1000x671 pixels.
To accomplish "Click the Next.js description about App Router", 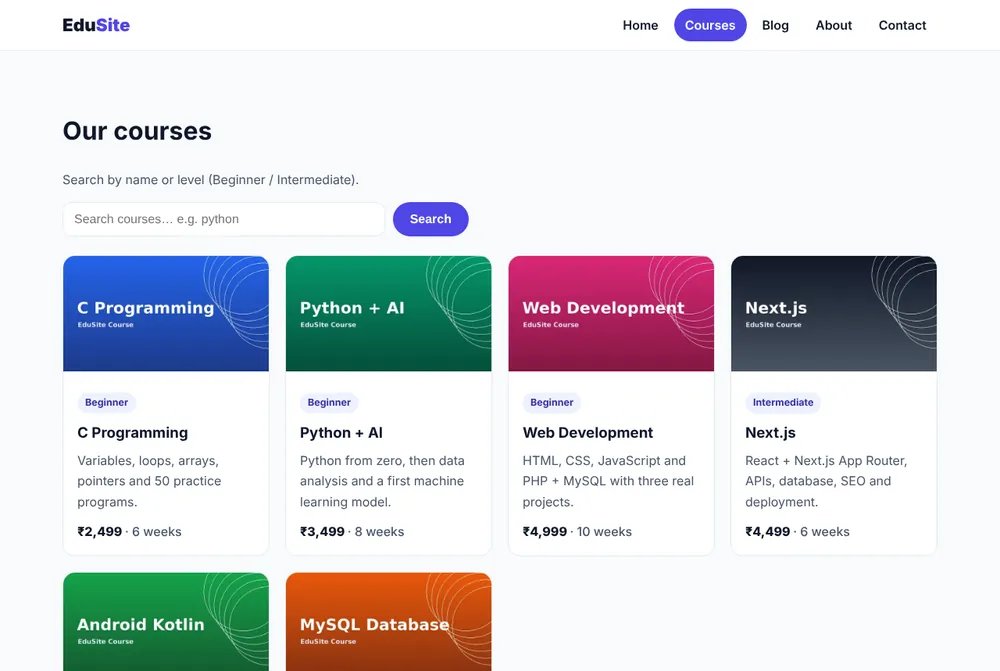I will click(x=826, y=481).
